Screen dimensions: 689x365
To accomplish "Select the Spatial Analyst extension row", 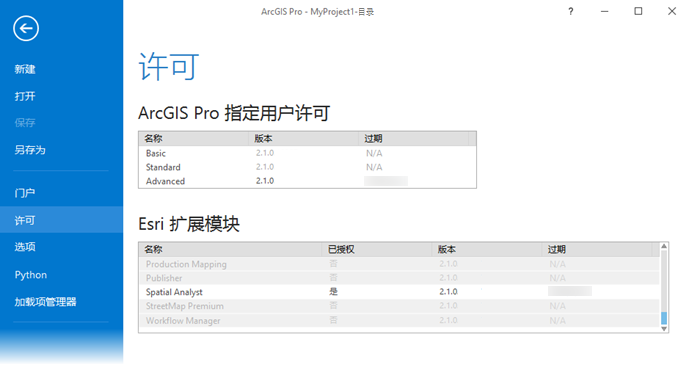I will [x=399, y=292].
